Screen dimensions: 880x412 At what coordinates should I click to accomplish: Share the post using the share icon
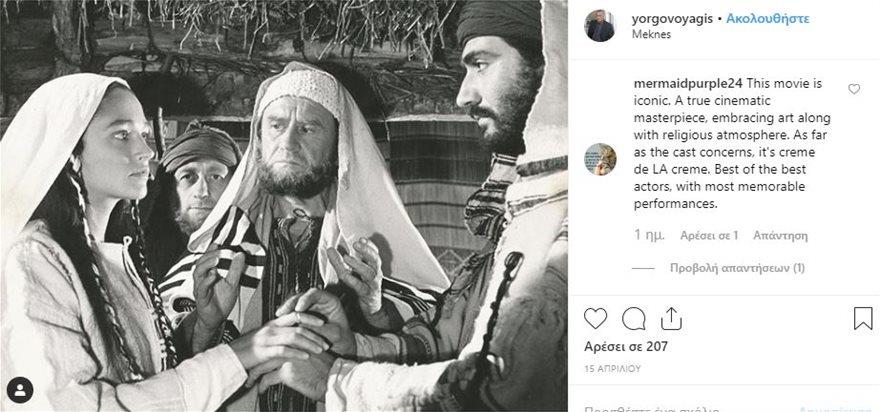pos(671,318)
